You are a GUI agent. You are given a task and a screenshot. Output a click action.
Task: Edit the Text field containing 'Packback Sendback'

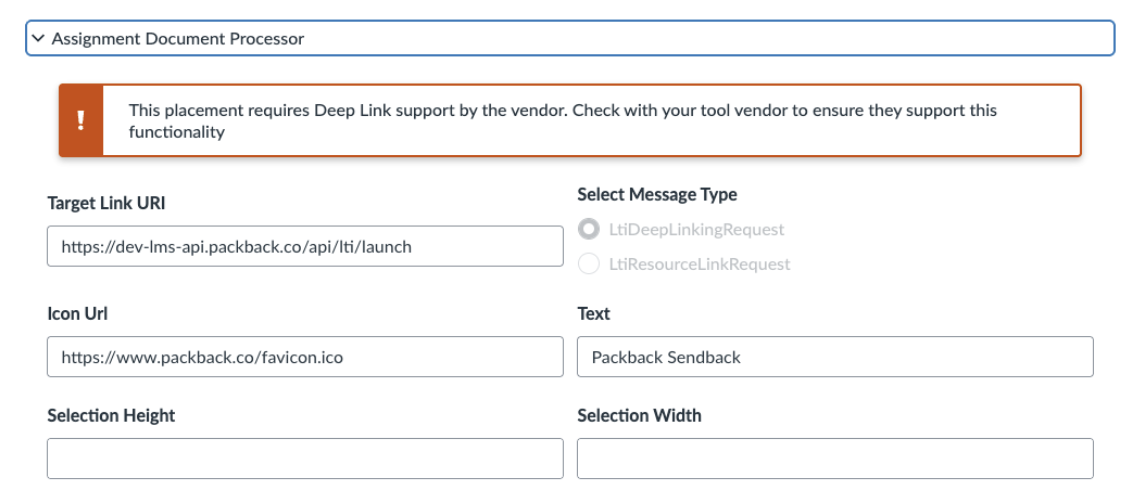click(x=834, y=357)
